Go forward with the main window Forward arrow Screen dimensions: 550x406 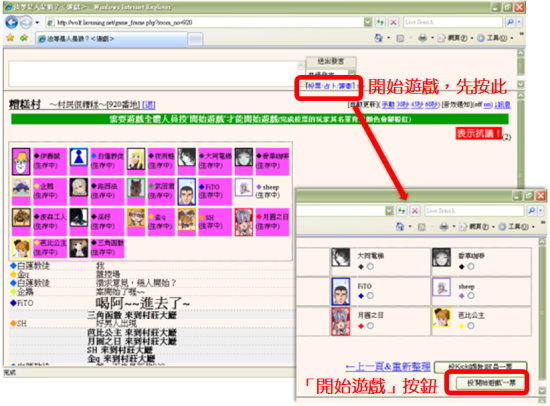[x=26, y=23]
